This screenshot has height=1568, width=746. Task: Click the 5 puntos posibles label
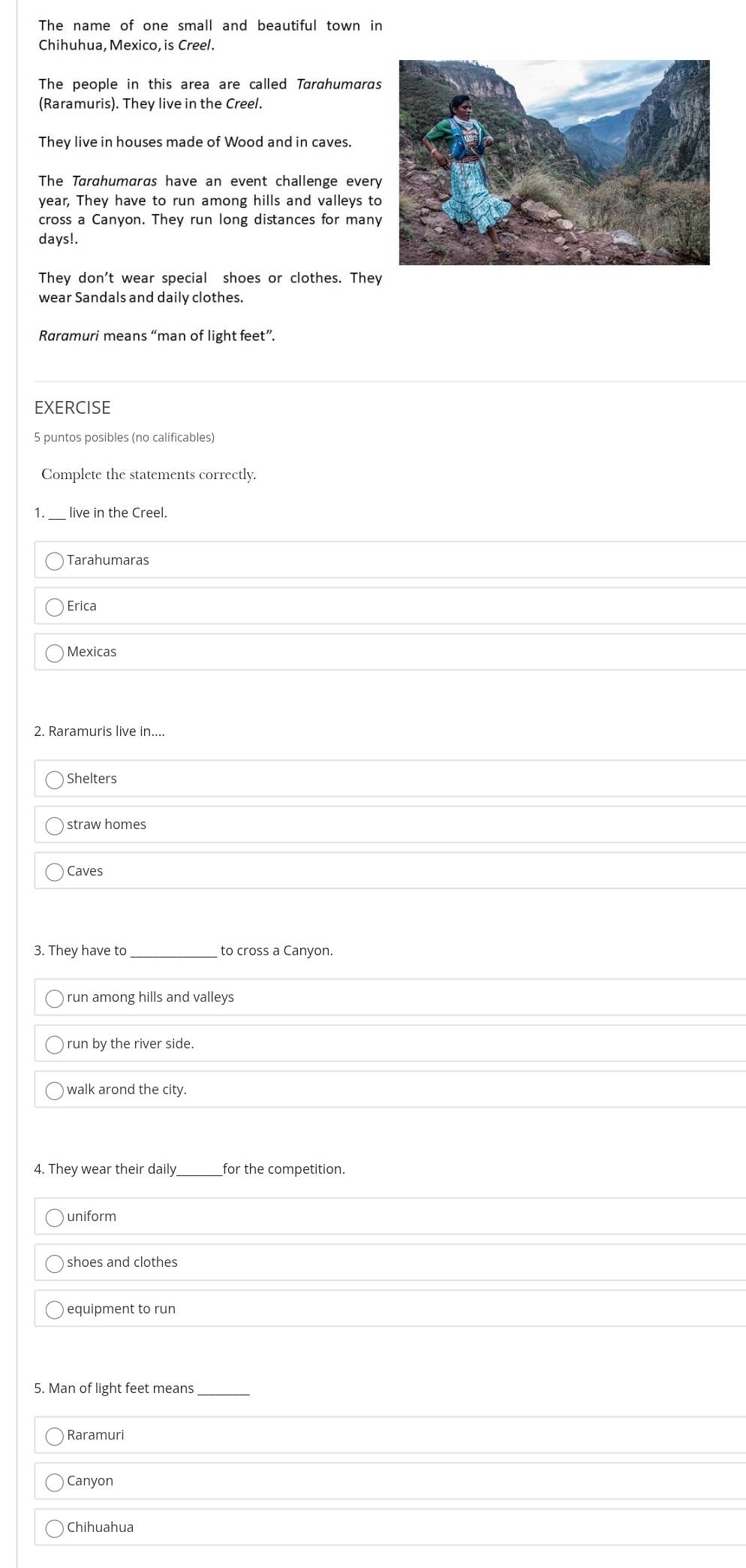click(124, 437)
